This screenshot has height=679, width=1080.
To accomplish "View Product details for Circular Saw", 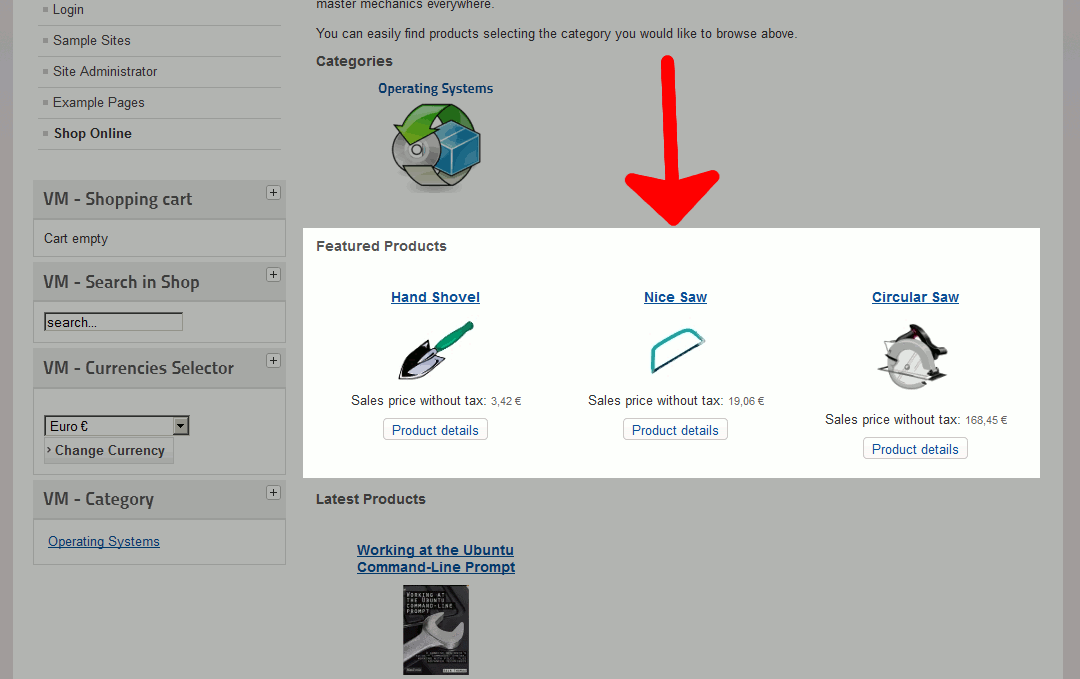I will pyautogui.click(x=915, y=449).
